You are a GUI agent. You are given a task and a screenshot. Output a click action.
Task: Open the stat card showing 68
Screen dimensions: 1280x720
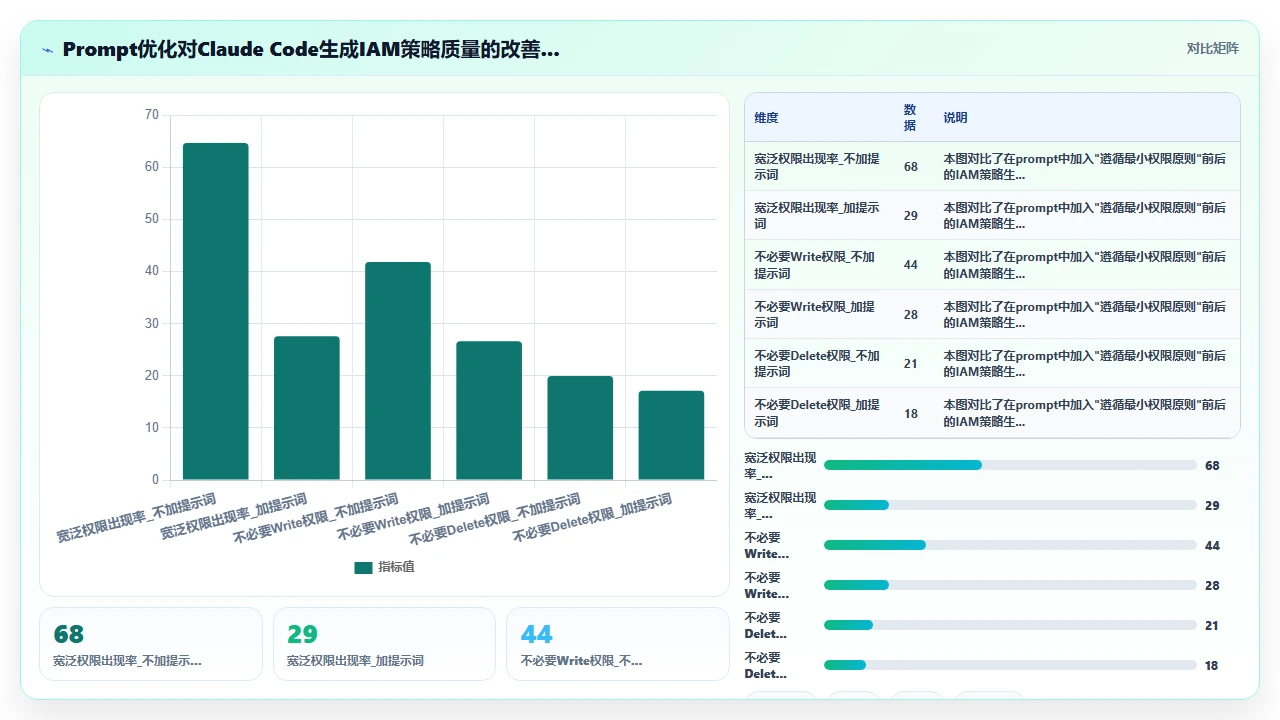[x=151, y=644]
